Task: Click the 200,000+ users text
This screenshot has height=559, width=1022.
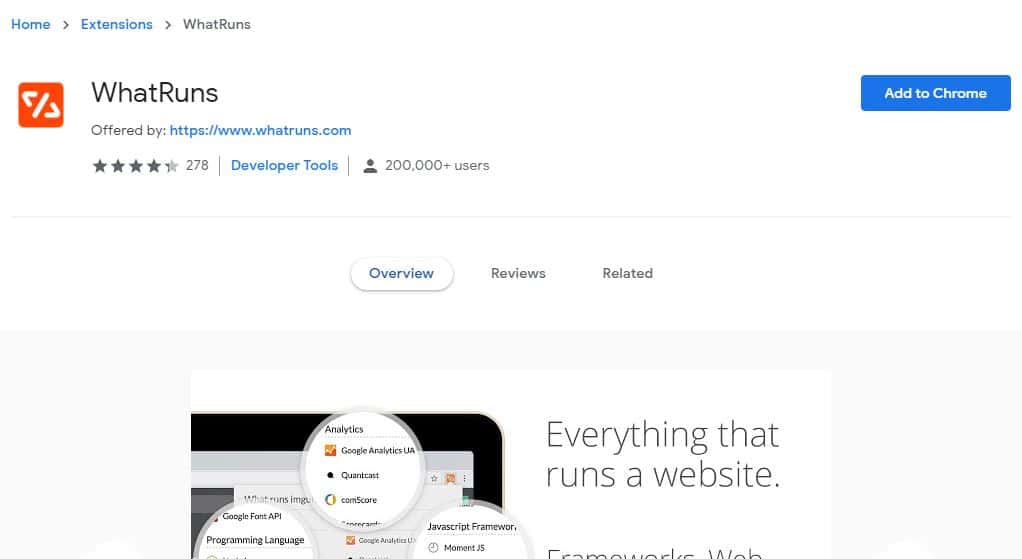Action: point(437,165)
